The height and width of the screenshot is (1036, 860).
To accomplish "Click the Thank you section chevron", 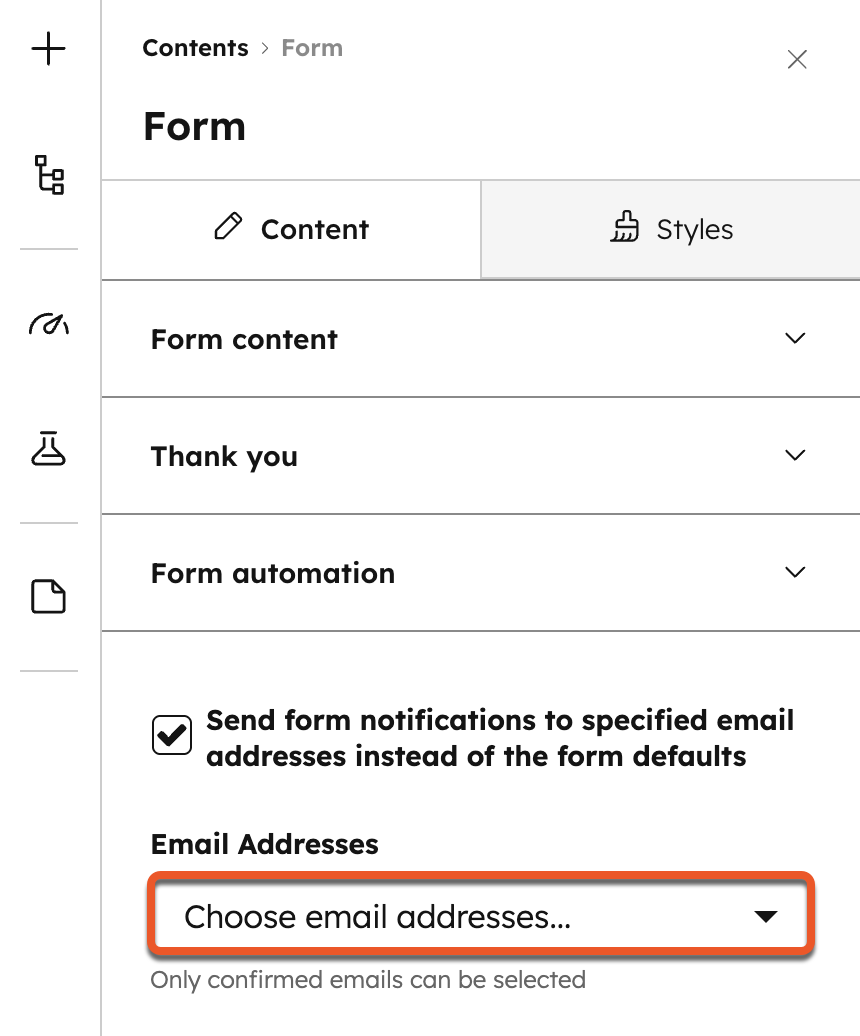I will click(x=795, y=455).
